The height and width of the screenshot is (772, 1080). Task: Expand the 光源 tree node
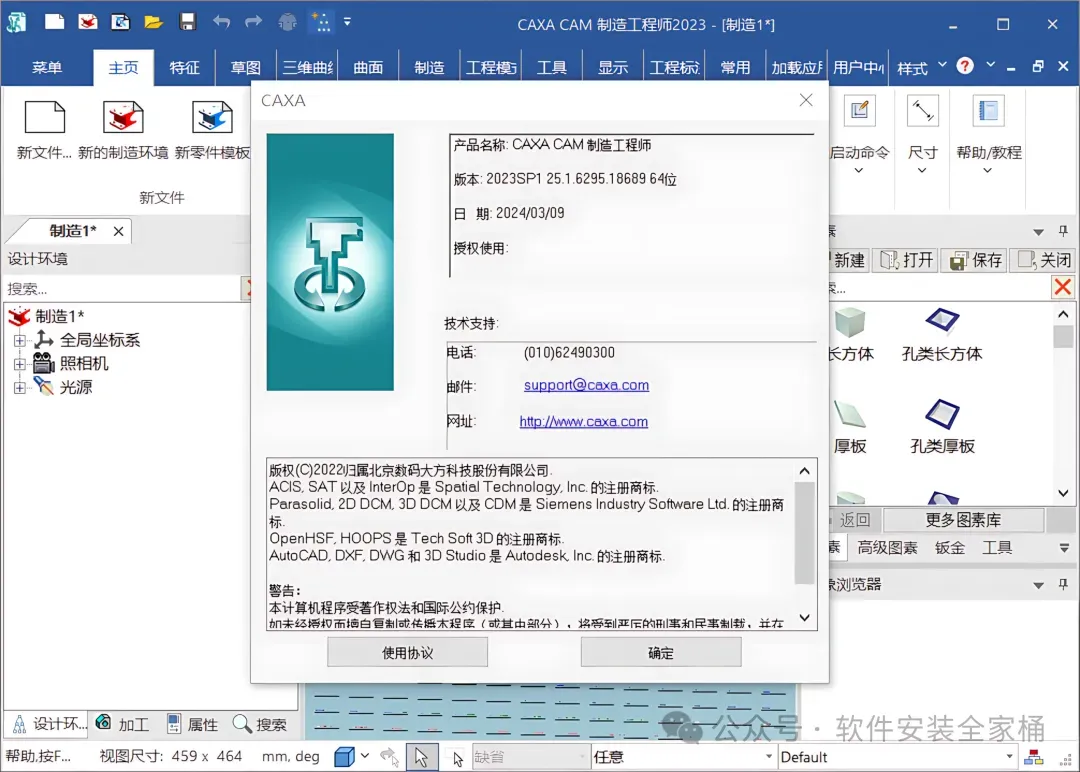pos(20,388)
